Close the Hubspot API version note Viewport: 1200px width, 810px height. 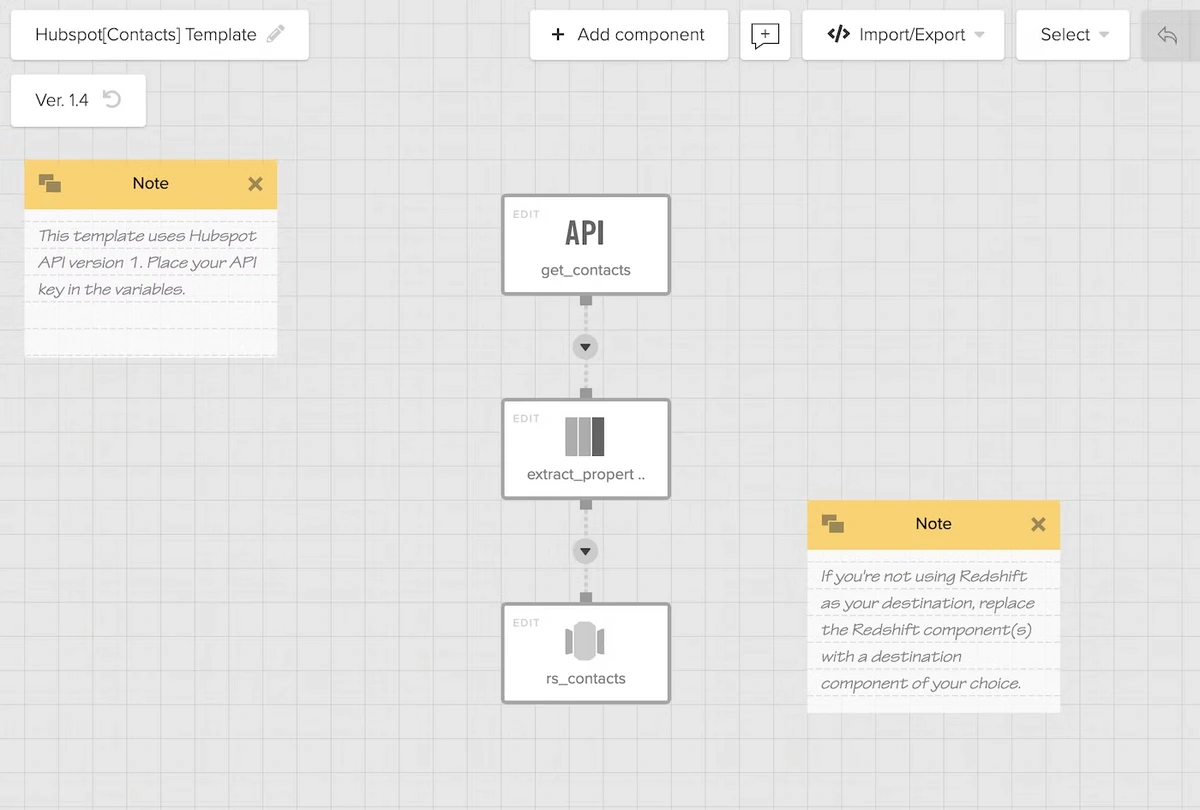255,184
